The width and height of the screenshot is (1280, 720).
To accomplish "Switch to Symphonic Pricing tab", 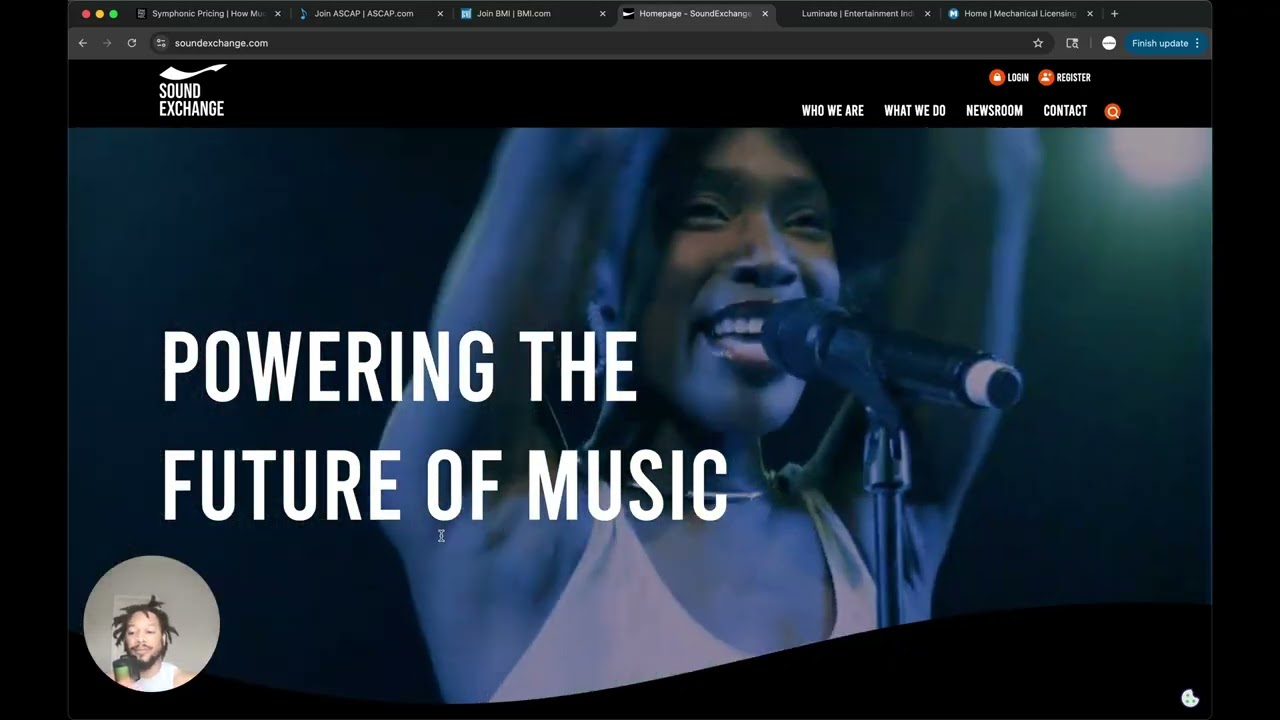I will 207,14.
